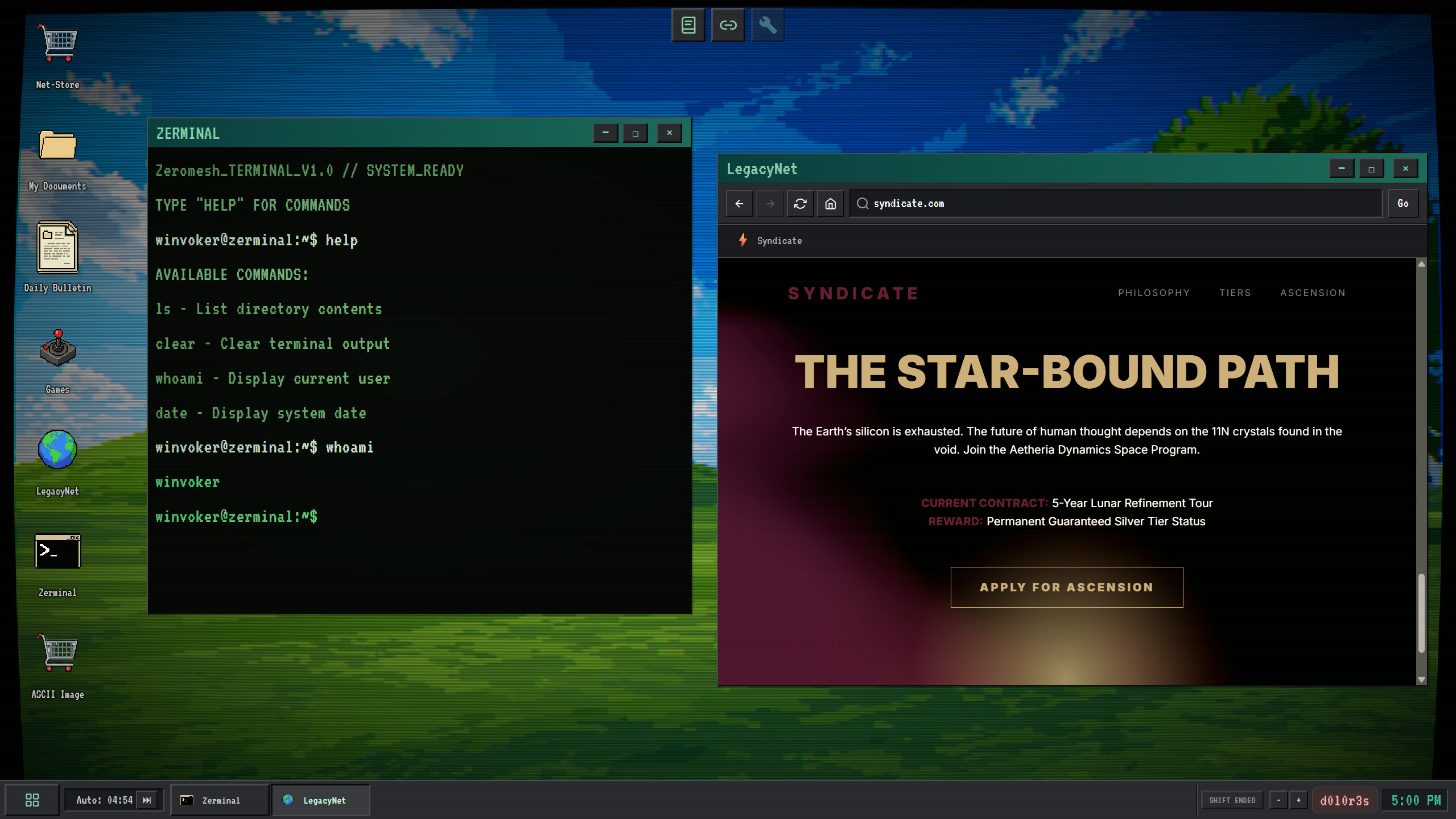1456x819 pixels.
Task: Click APPLY FOR ASCENSION button
Action: tap(1066, 587)
